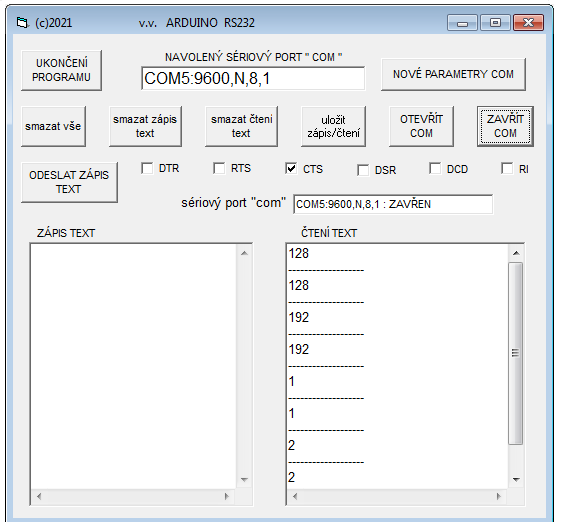Open port with OTEVŘÍT COM
Screen dimensions: 561x522
click(421, 126)
